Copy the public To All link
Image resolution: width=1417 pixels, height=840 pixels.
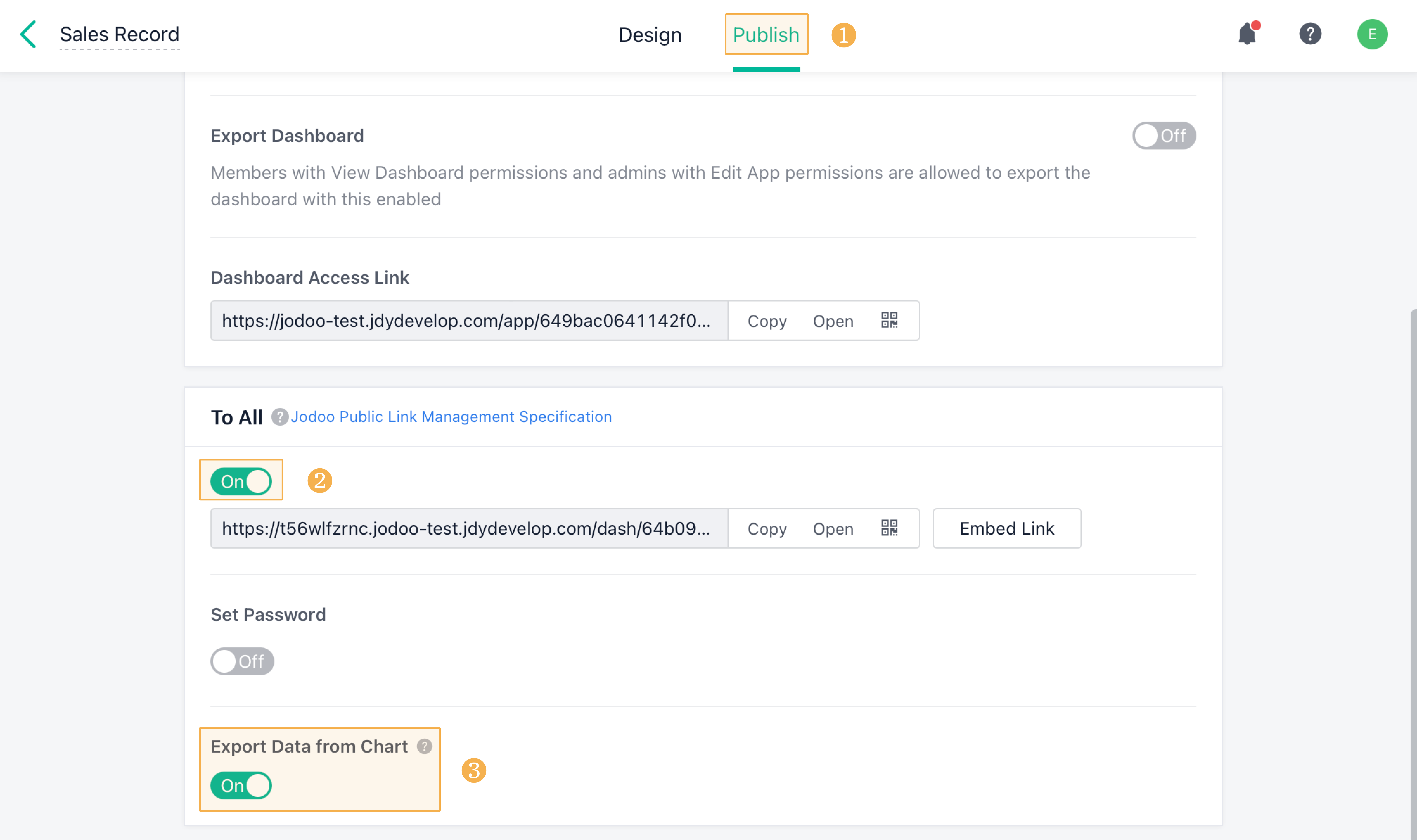(x=767, y=529)
